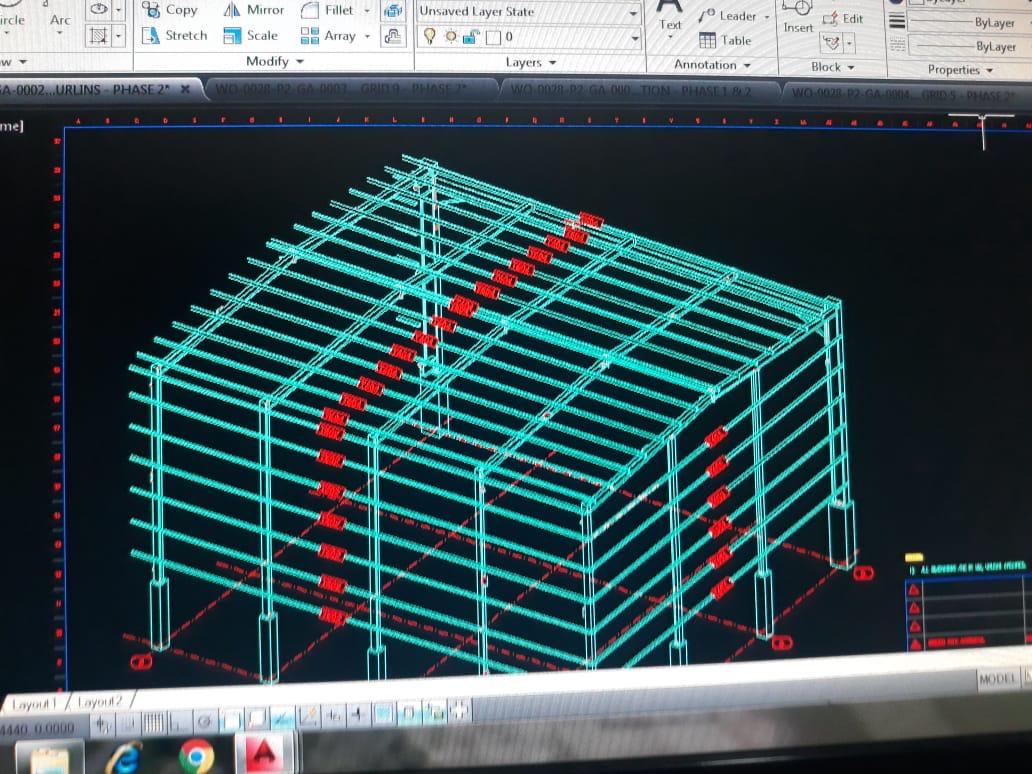Expand the Properties panel

pos(960,70)
